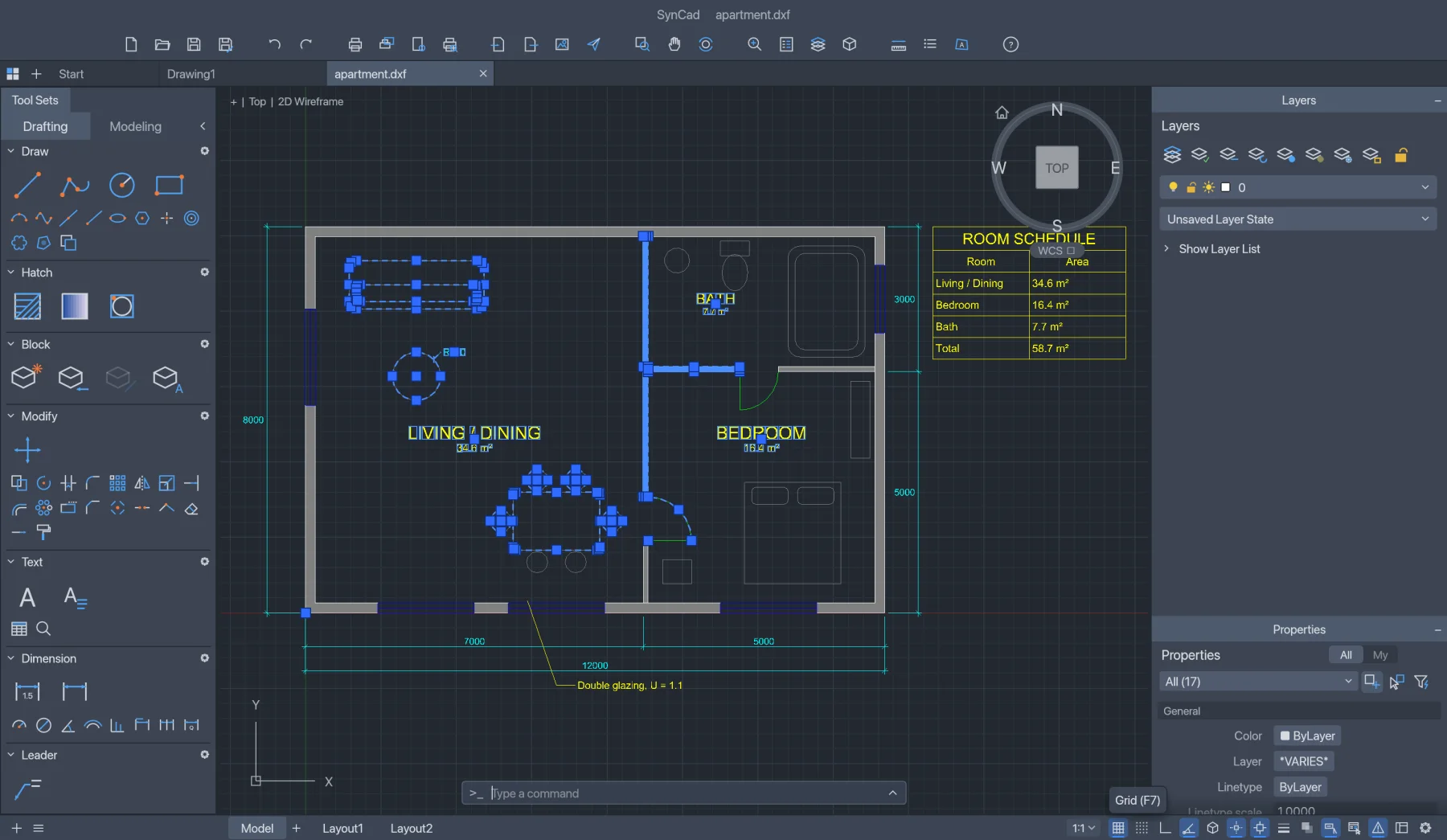Select the Match Properties paint roller
1447x840 pixels.
44,532
